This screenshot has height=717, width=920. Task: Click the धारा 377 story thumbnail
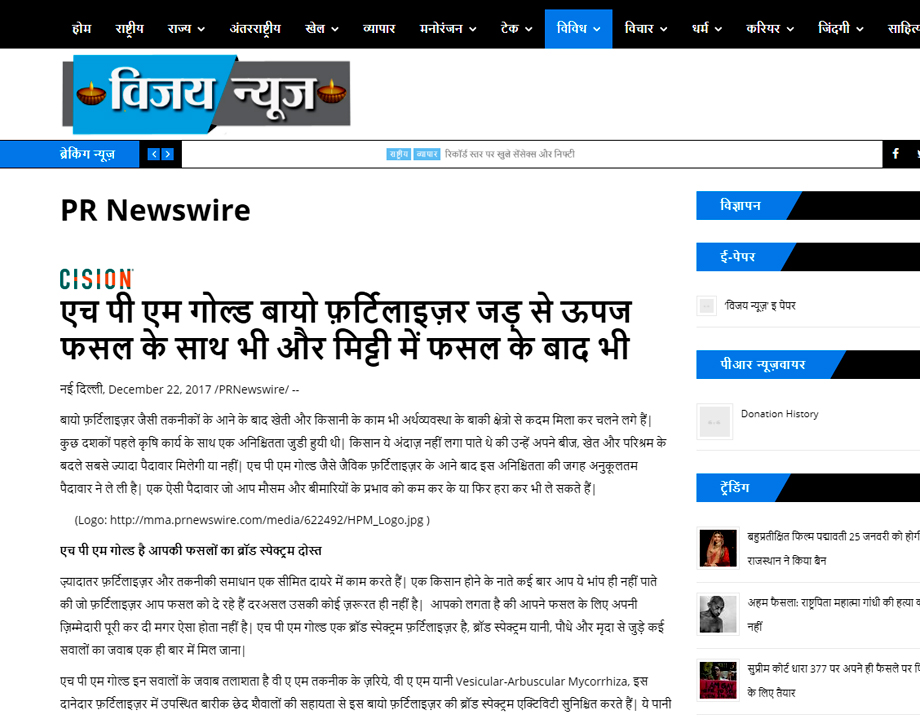[x=718, y=680]
